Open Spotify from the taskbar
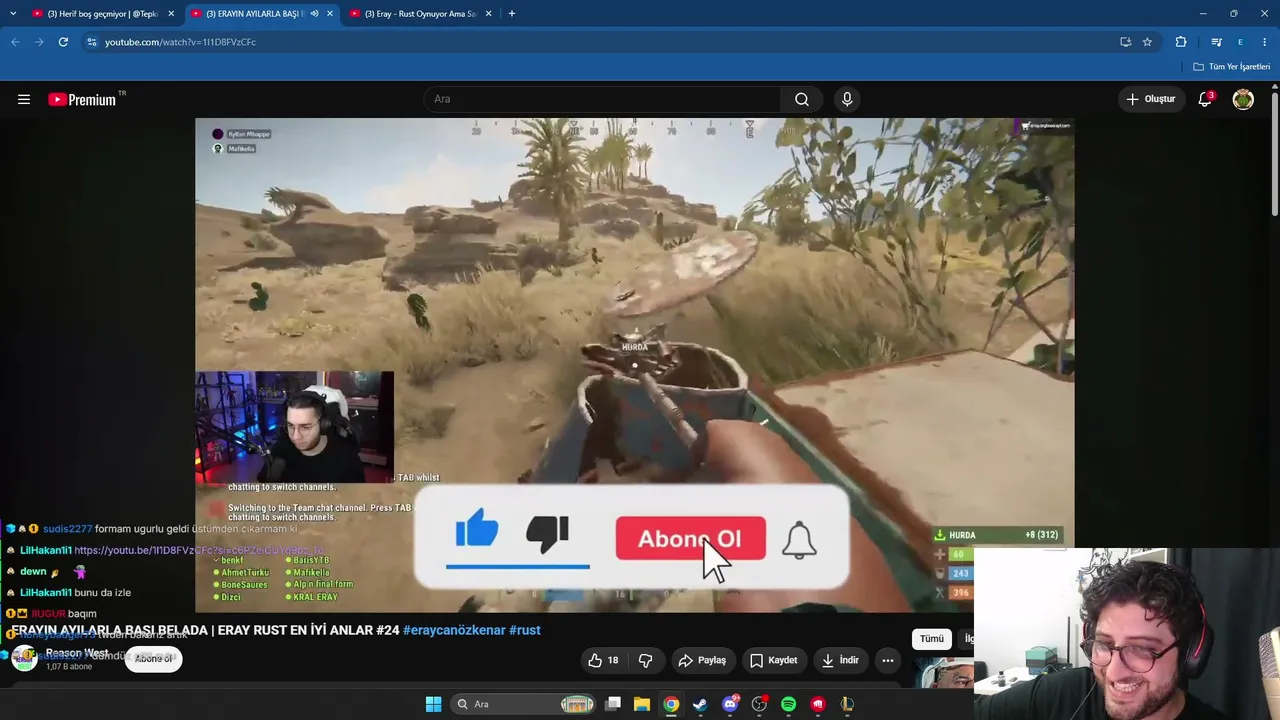The height and width of the screenshot is (720, 1280). [x=788, y=704]
